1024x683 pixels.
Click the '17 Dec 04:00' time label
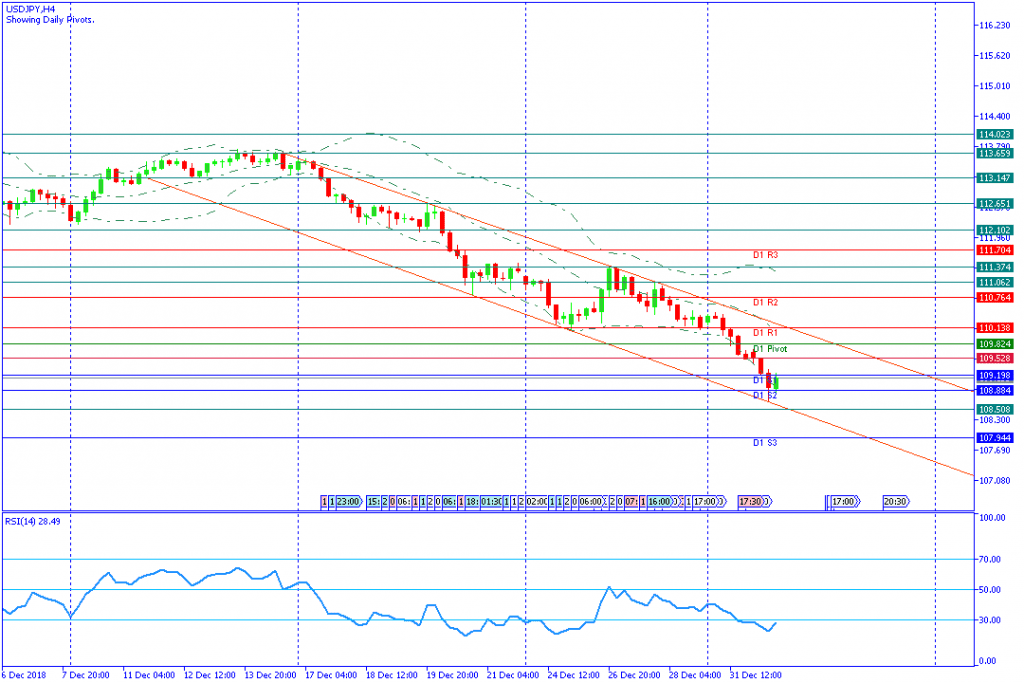pos(331,675)
